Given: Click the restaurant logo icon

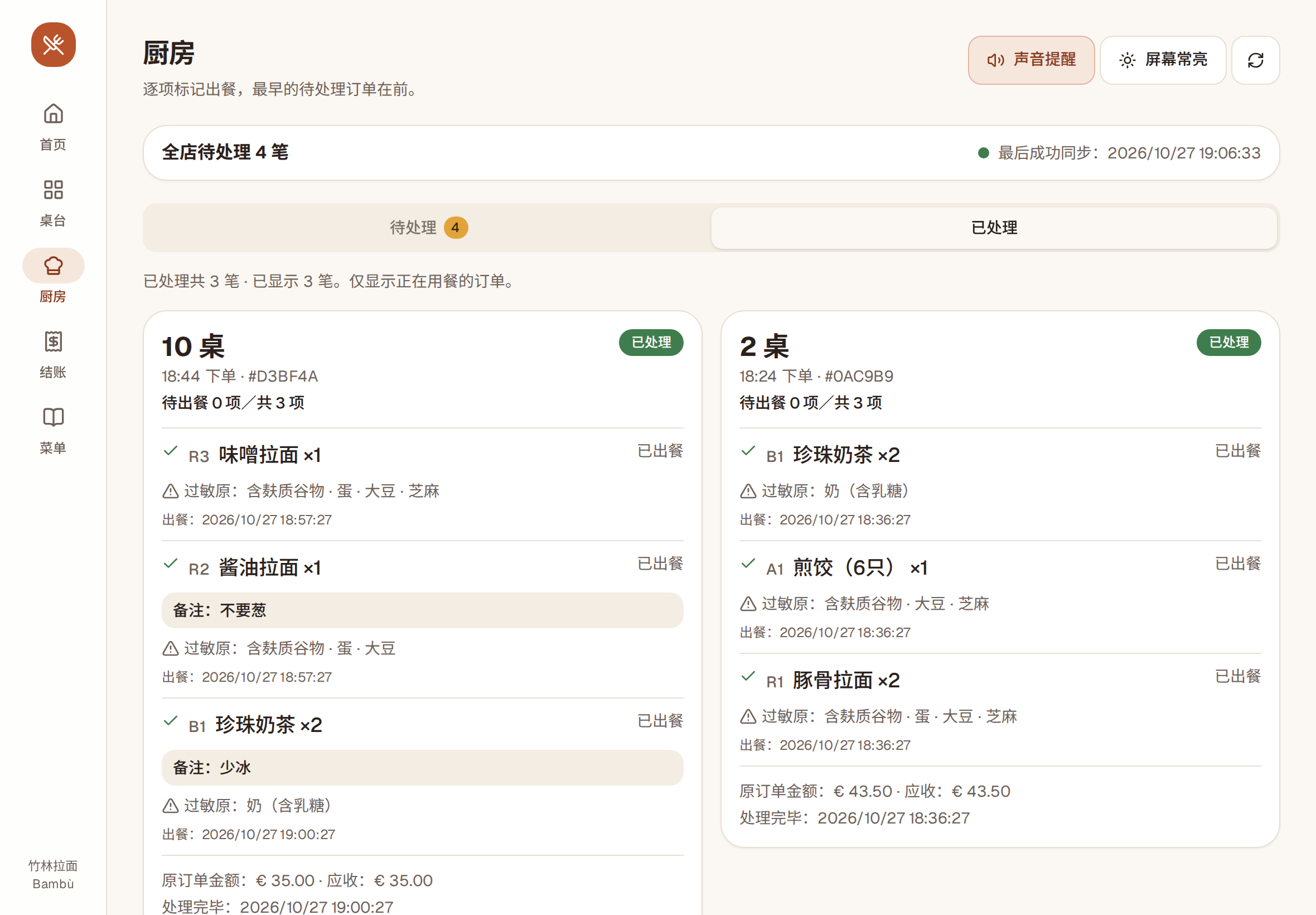Looking at the screenshot, I should tap(54, 45).
